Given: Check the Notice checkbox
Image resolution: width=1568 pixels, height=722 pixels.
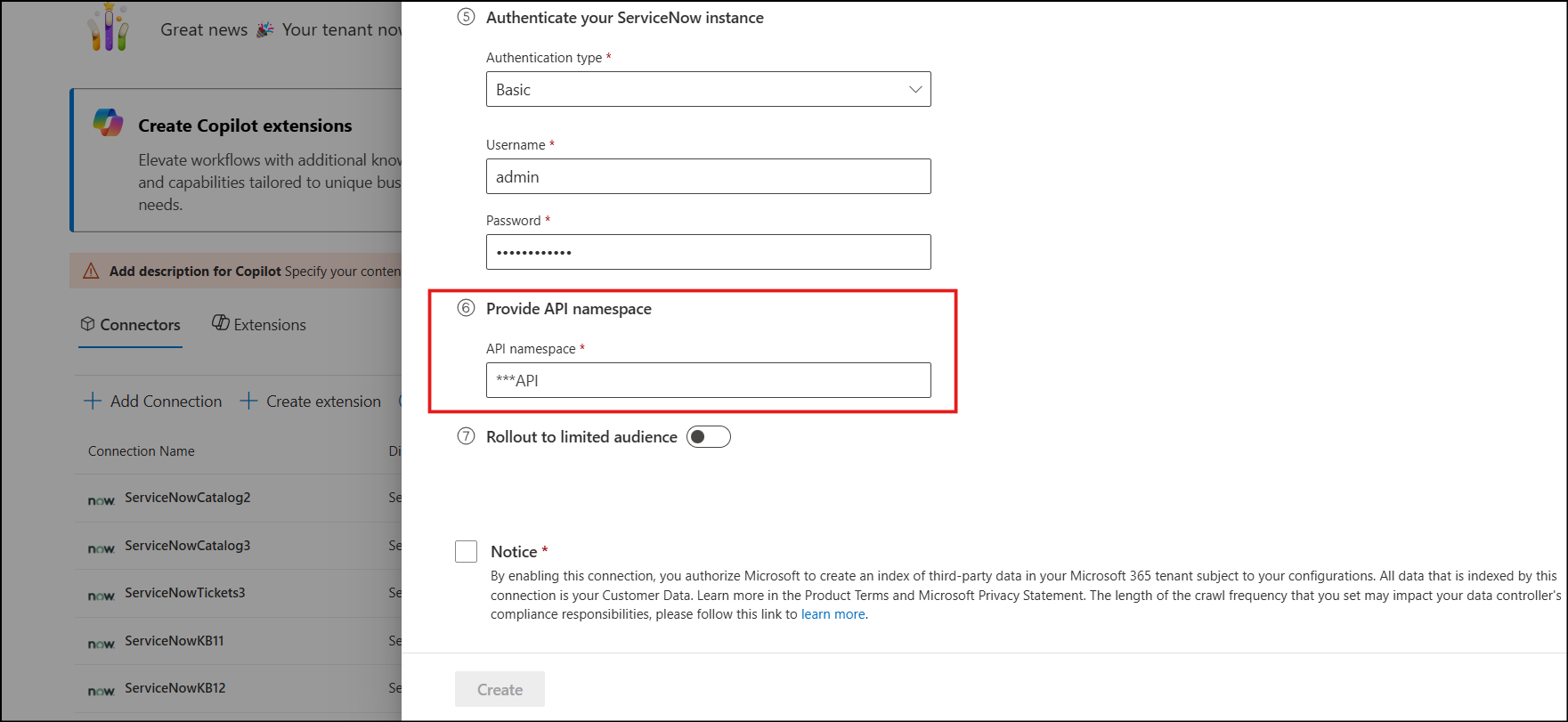Looking at the screenshot, I should 466,551.
